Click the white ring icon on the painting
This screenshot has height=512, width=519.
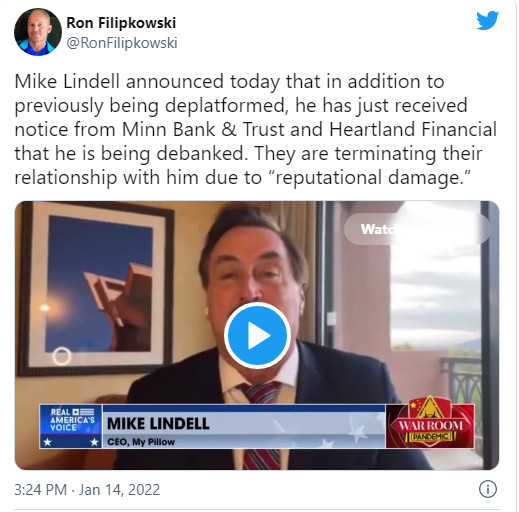pos(62,356)
